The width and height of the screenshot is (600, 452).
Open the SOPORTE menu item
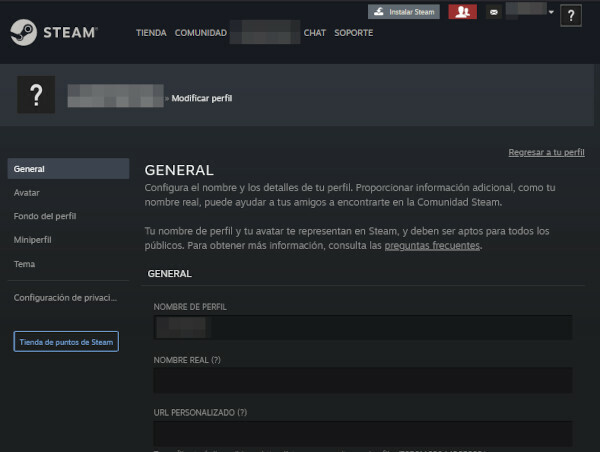click(354, 33)
